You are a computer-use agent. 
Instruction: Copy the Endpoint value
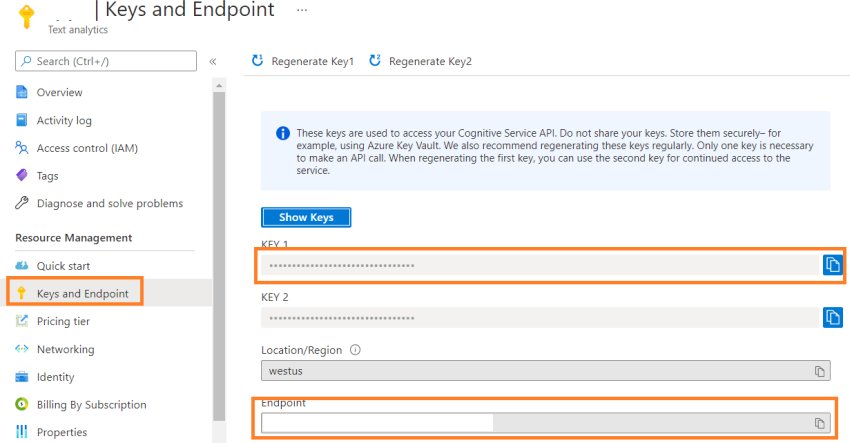tap(820, 423)
